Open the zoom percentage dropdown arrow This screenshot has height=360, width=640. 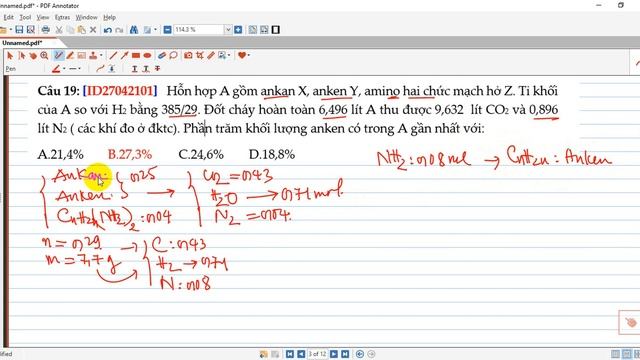[228, 30]
